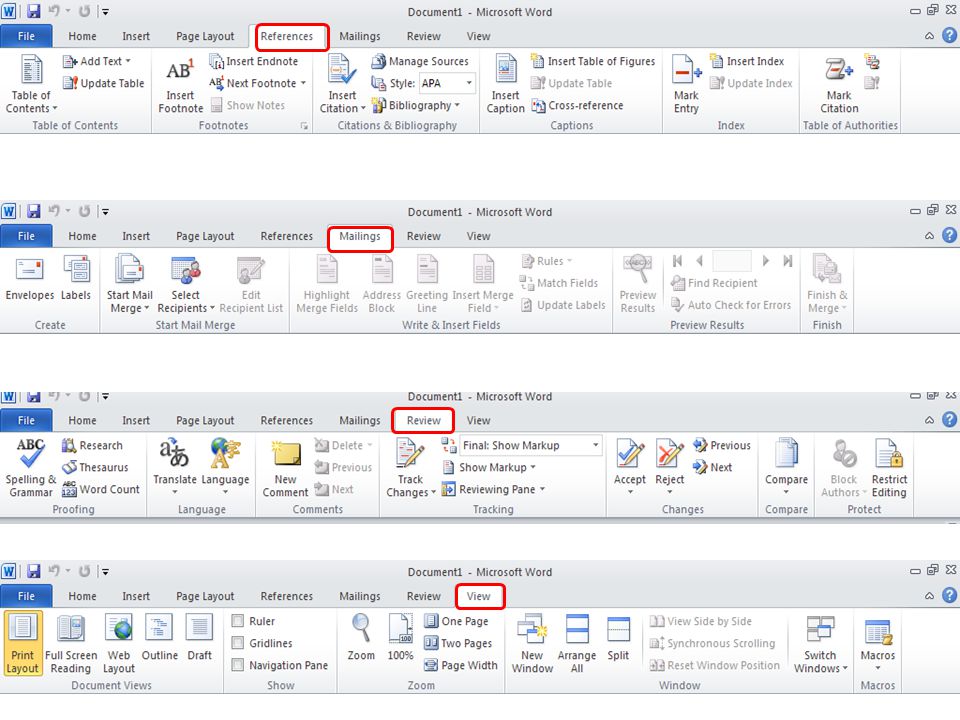Open the Macros button
This screenshot has height=720, width=960.
click(x=877, y=643)
